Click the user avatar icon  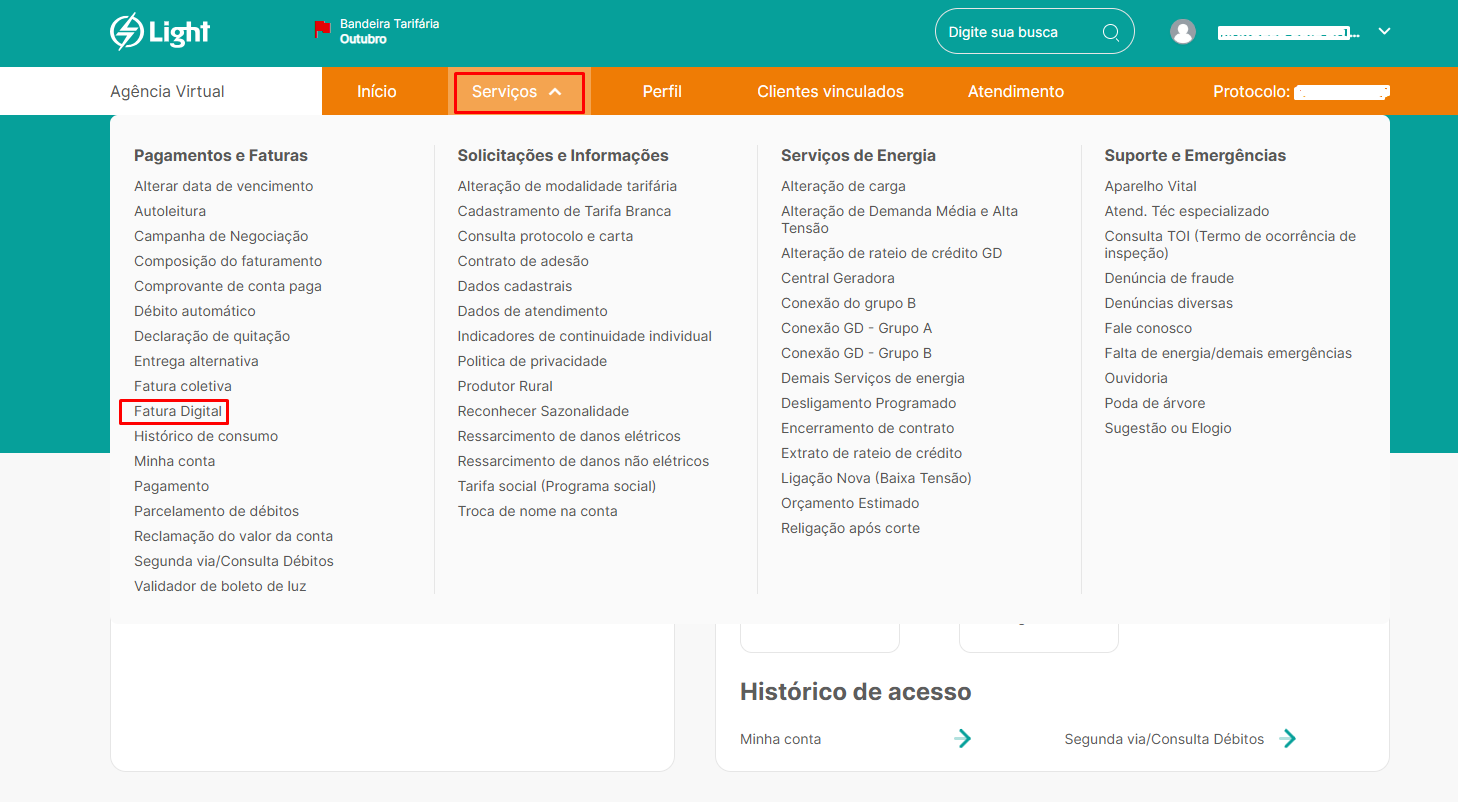pyautogui.click(x=1183, y=32)
